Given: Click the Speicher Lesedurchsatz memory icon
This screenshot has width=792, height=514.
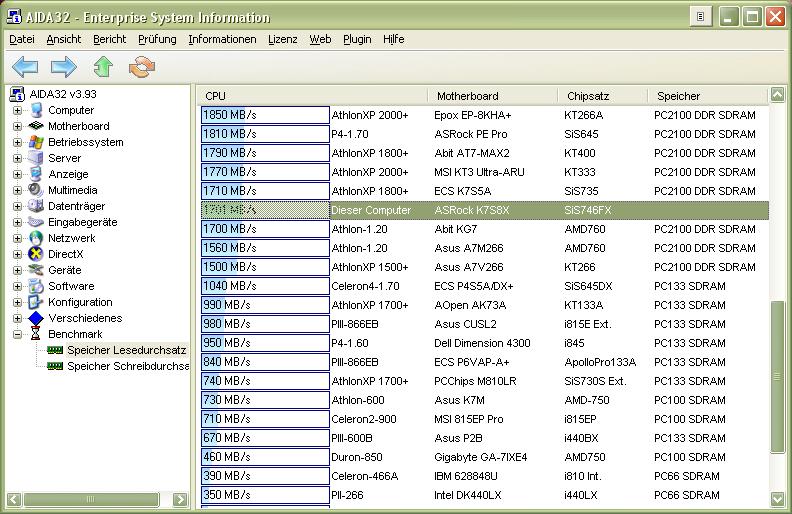Looking at the screenshot, I should pyautogui.click(x=55, y=350).
